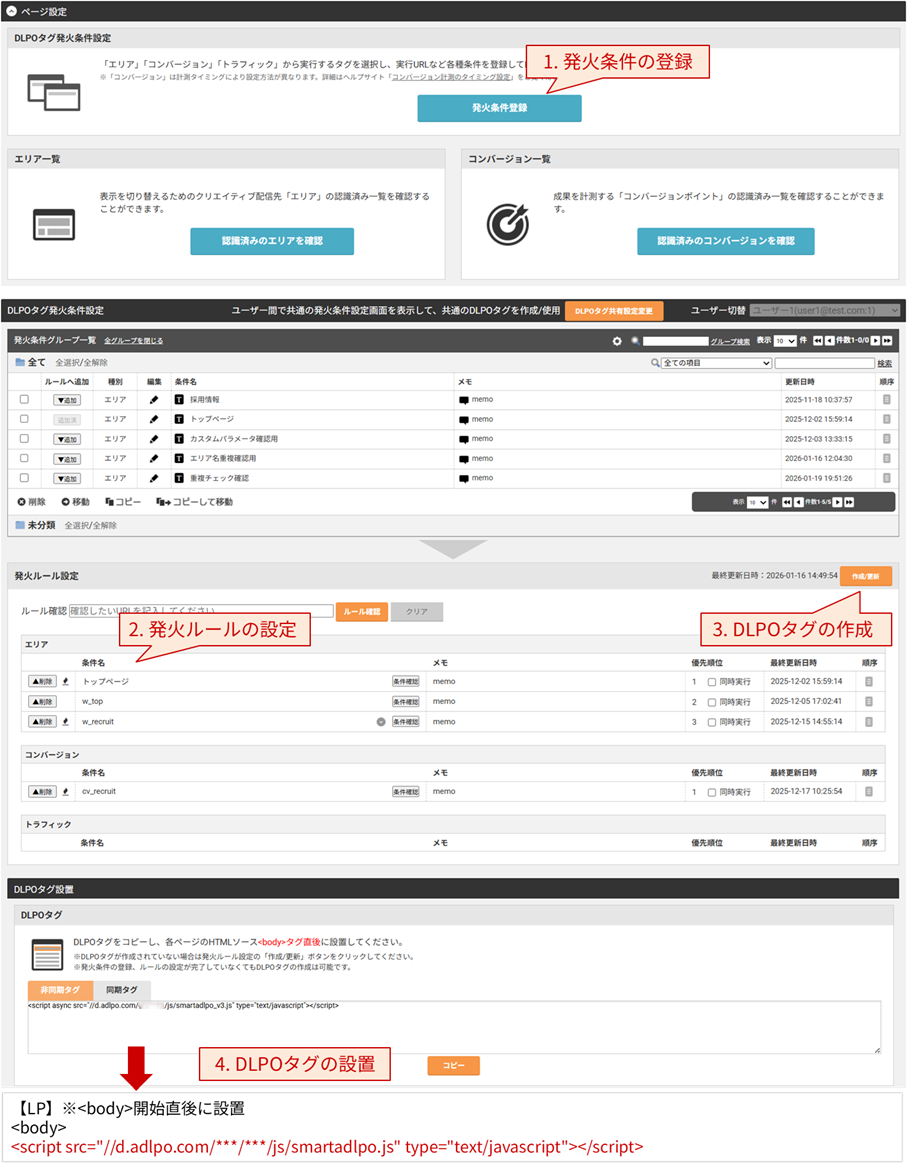
Task: Toggle 同時実行 checkbox for cv_recruit rule
Action: (x=712, y=792)
